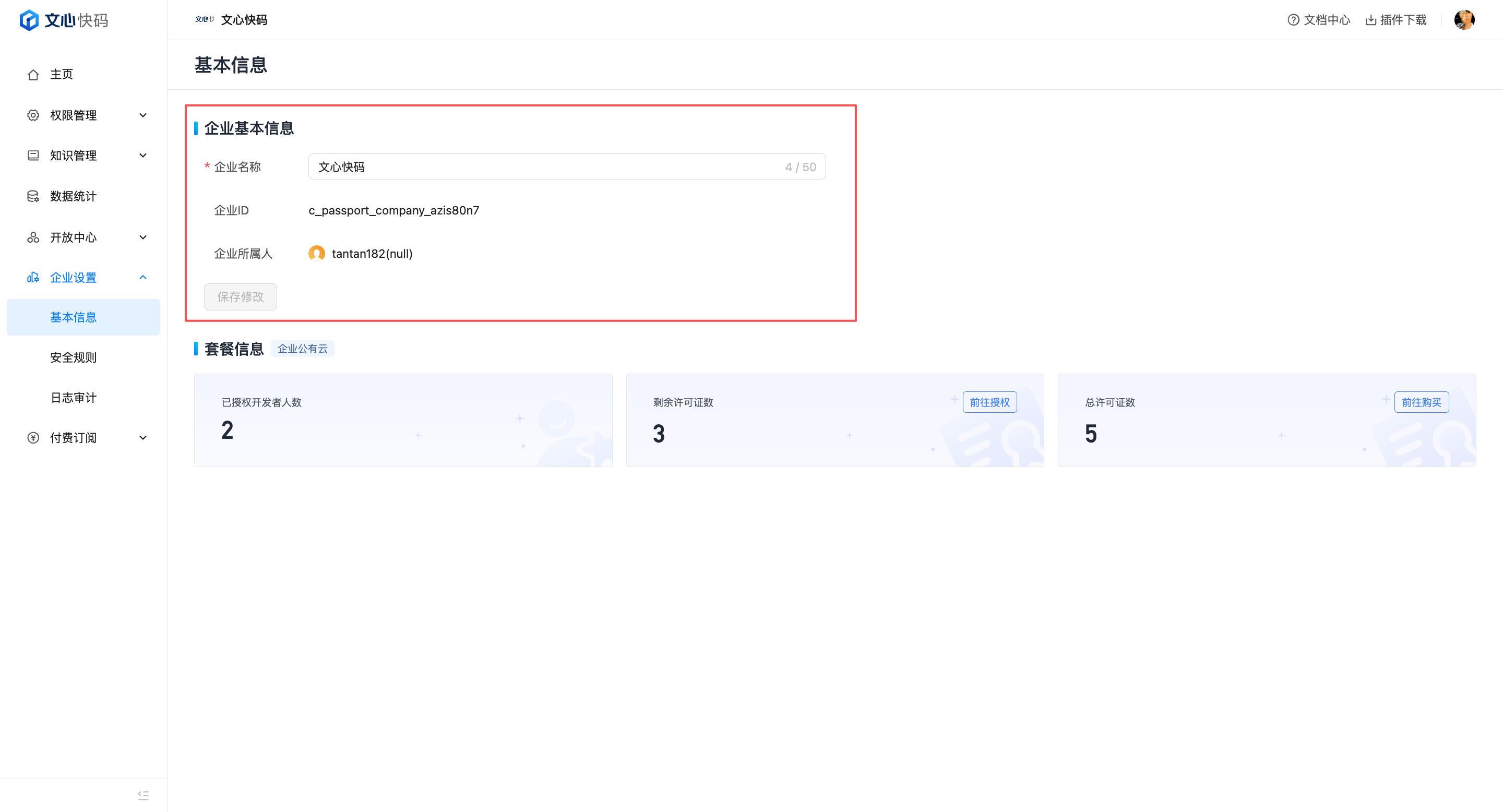Open the 日志审计 menu item

pos(74,398)
